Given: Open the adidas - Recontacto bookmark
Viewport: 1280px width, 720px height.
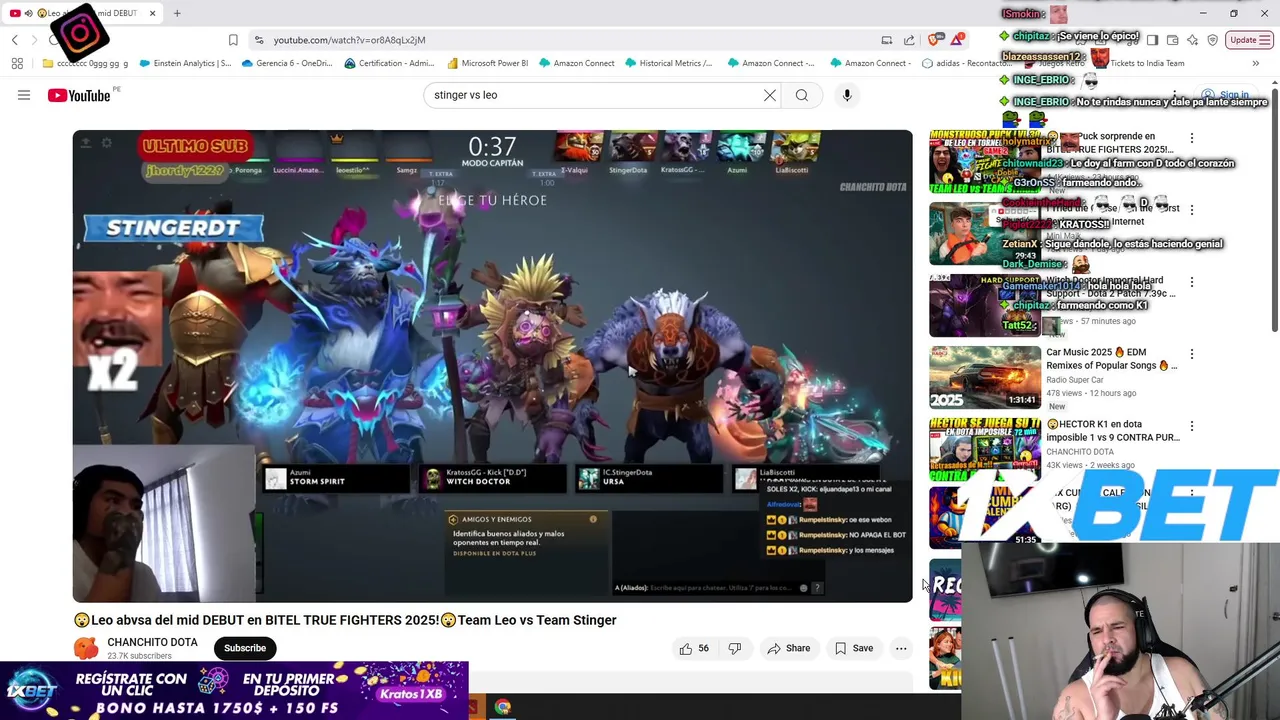Looking at the screenshot, I should (x=968, y=63).
